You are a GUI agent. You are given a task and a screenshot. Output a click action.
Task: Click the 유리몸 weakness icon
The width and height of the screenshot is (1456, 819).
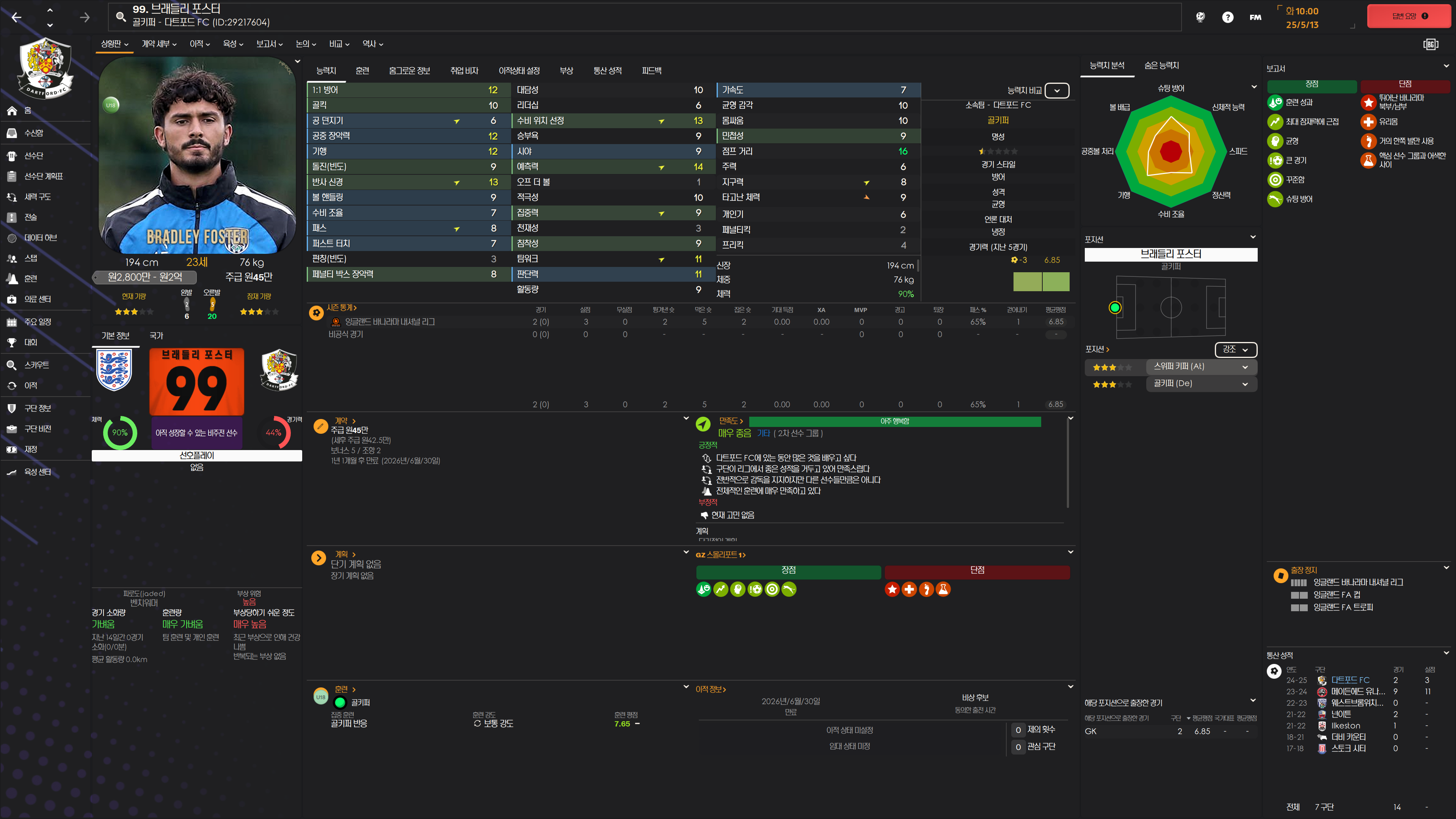pyautogui.click(x=1368, y=121)
